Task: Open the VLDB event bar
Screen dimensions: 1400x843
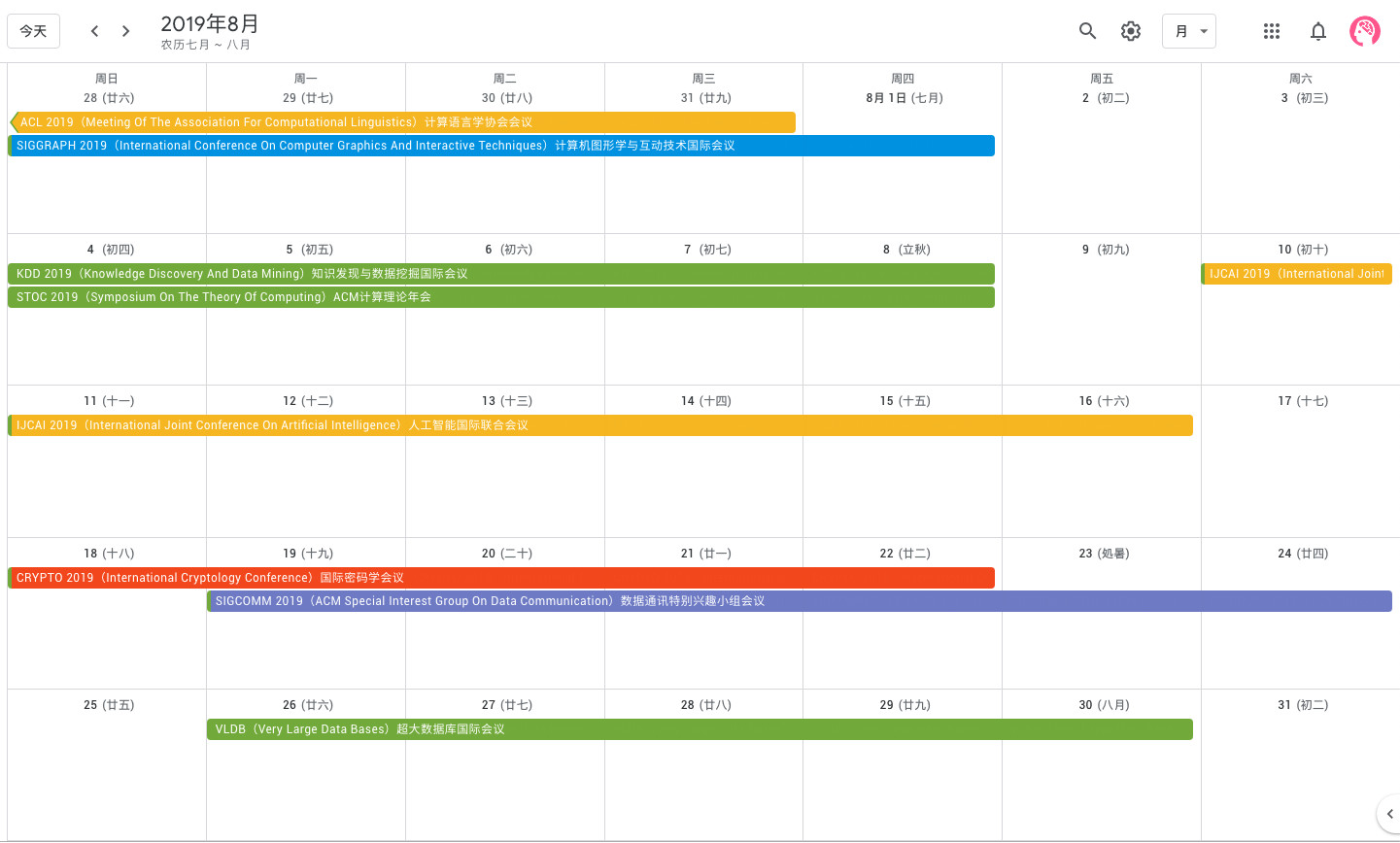Action: [x=700, y=729]
